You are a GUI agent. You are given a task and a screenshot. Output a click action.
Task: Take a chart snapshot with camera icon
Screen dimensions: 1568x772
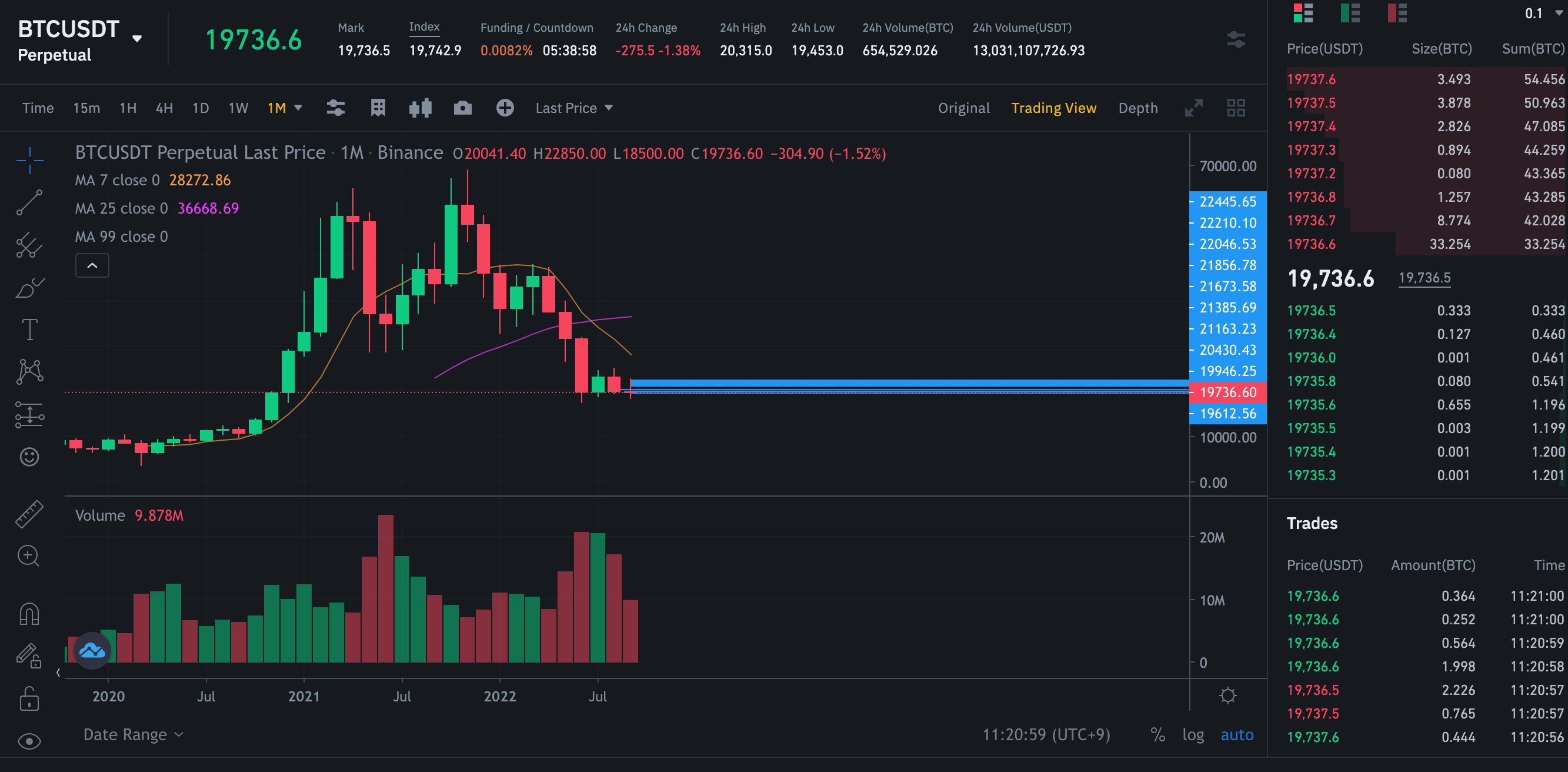(463, 108)
